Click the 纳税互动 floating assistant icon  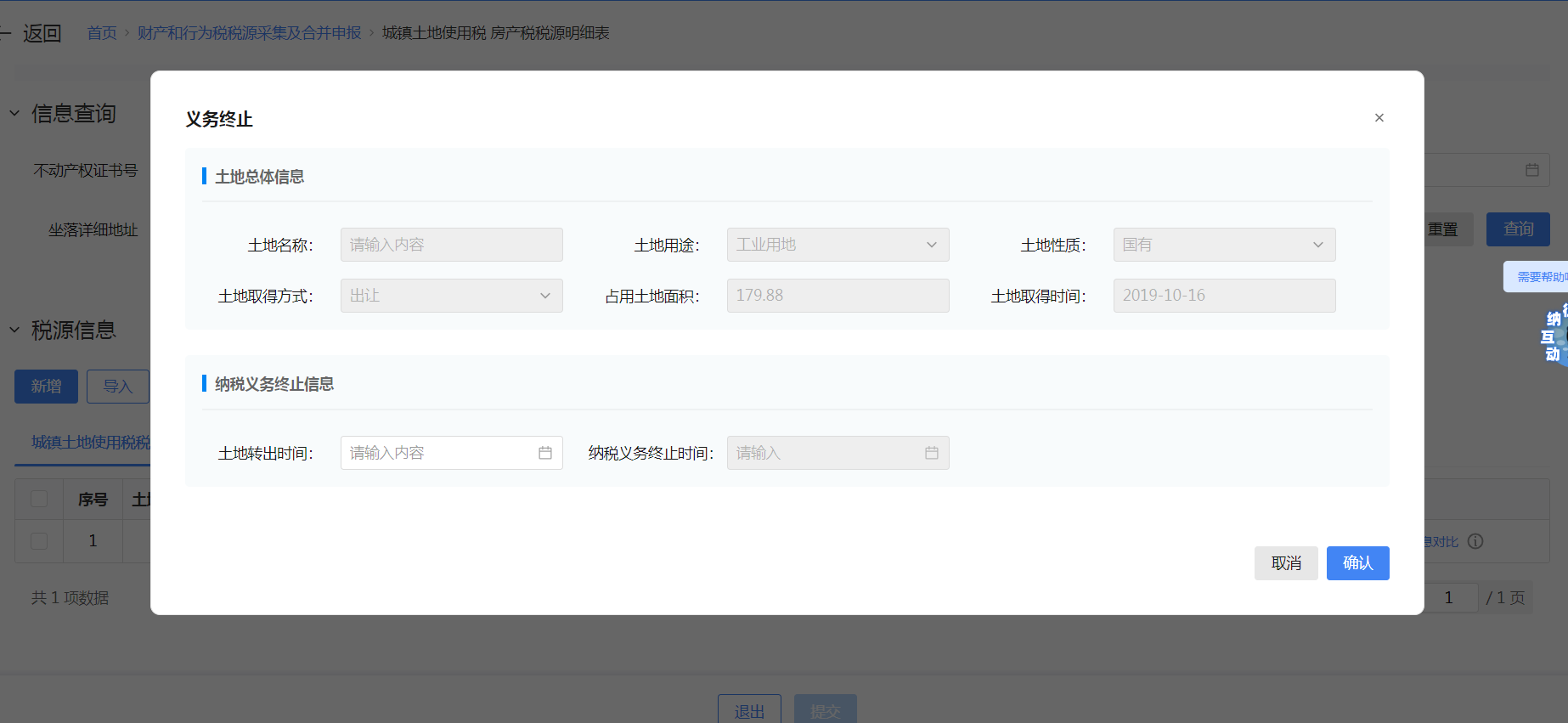coord(1554,336)
